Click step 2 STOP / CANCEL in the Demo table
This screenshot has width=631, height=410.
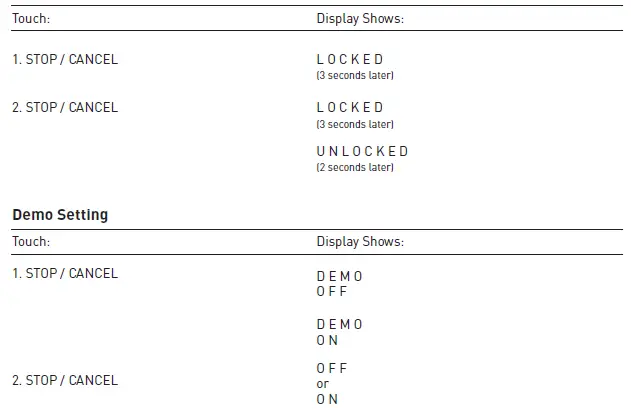65,380
